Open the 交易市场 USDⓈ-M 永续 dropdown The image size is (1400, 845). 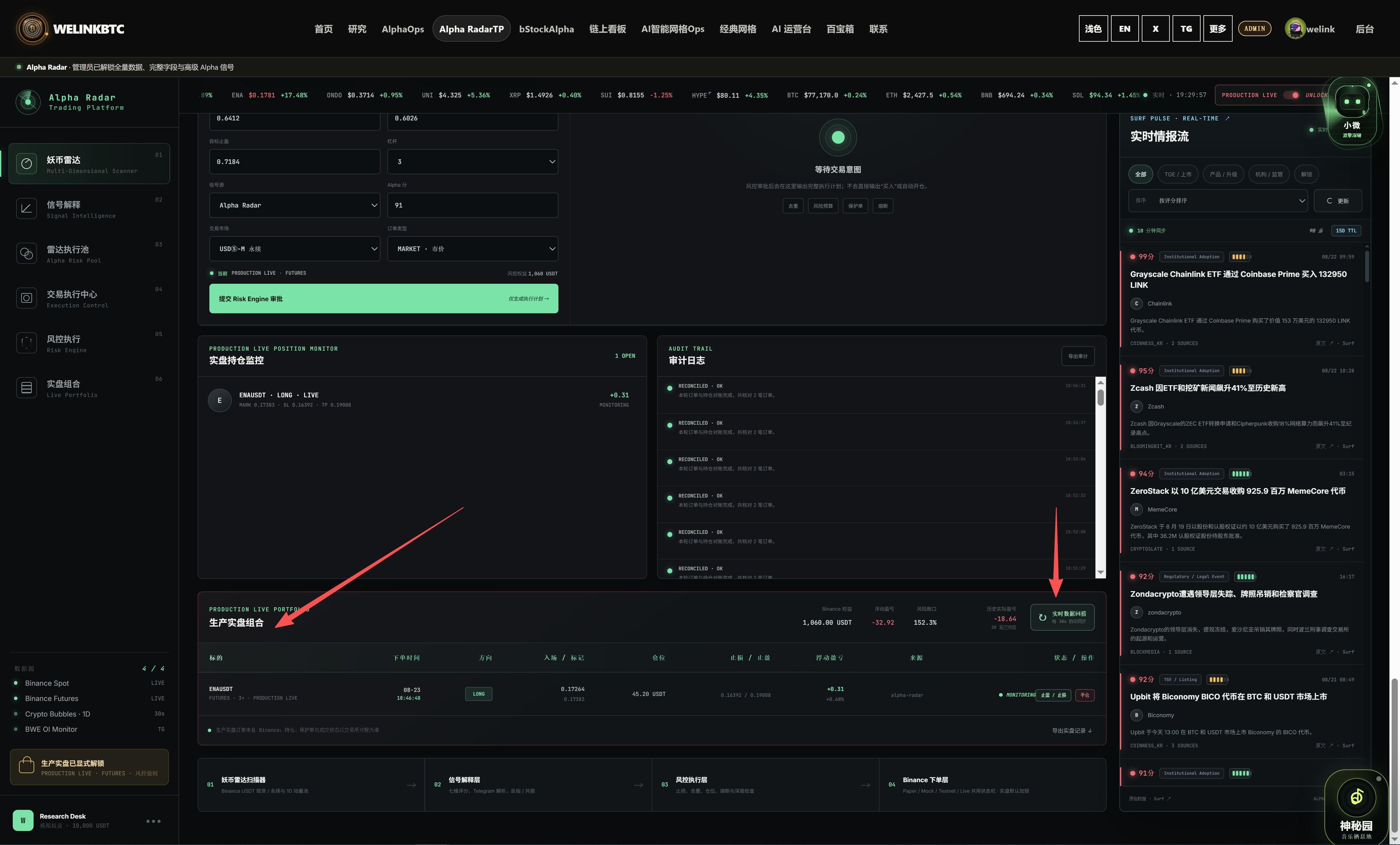pos(294,249)
